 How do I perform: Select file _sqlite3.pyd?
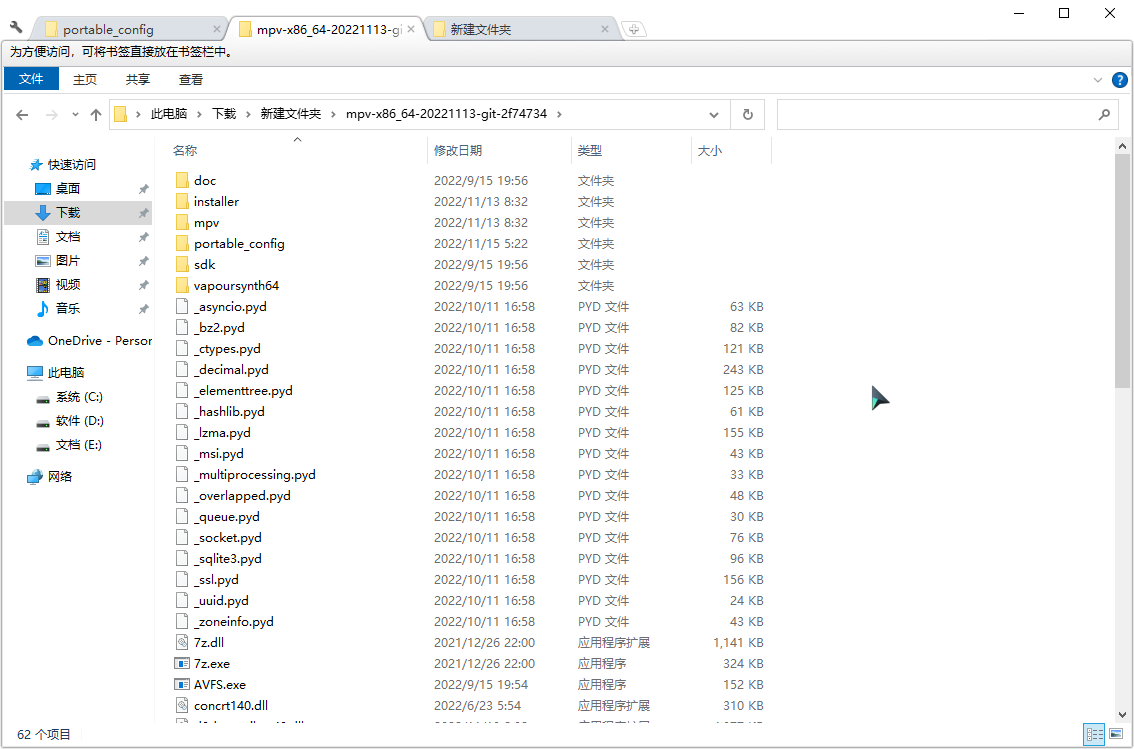[228, 558]
